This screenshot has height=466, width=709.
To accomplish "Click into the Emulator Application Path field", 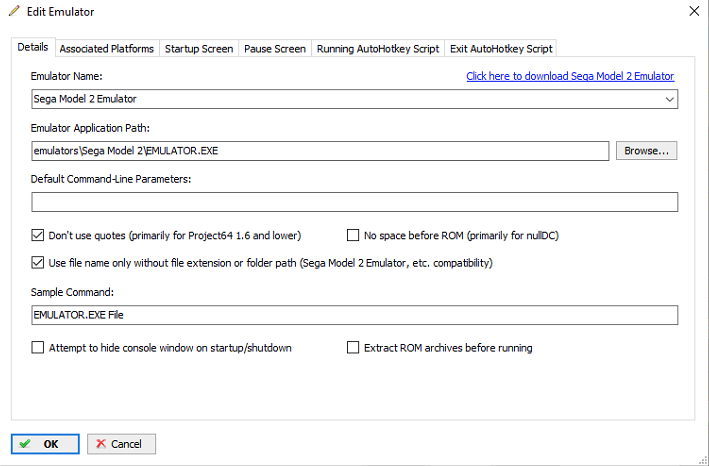I will (x=320, y=151).
